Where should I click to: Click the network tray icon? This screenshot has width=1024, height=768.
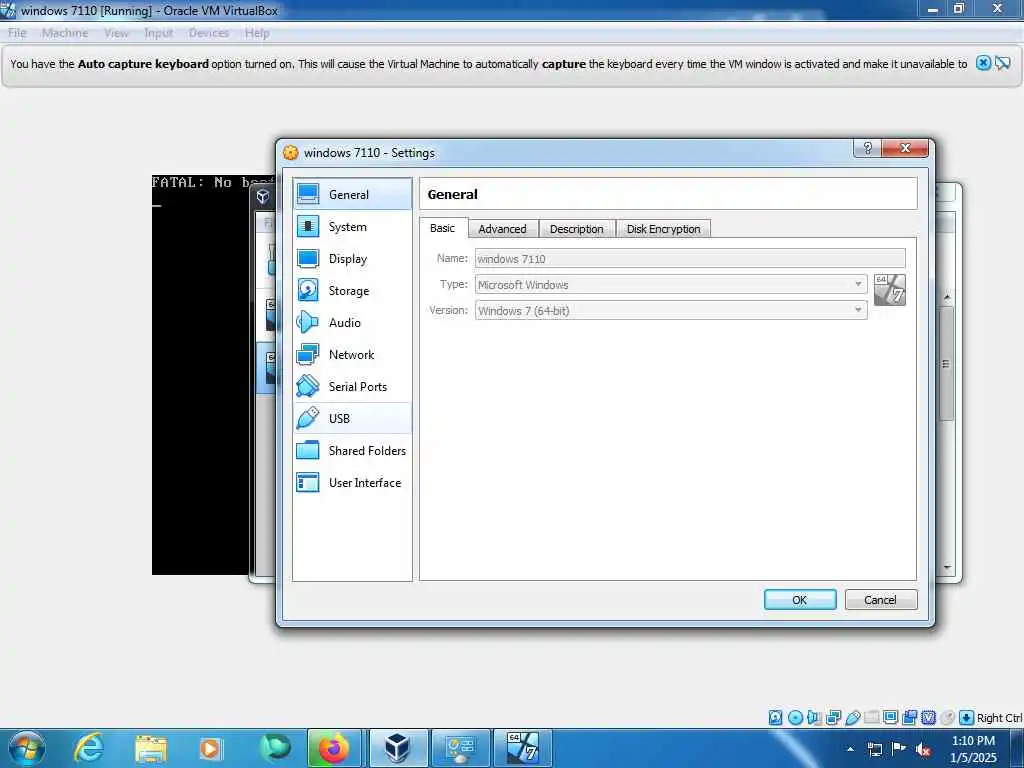(x=874, y=749)
